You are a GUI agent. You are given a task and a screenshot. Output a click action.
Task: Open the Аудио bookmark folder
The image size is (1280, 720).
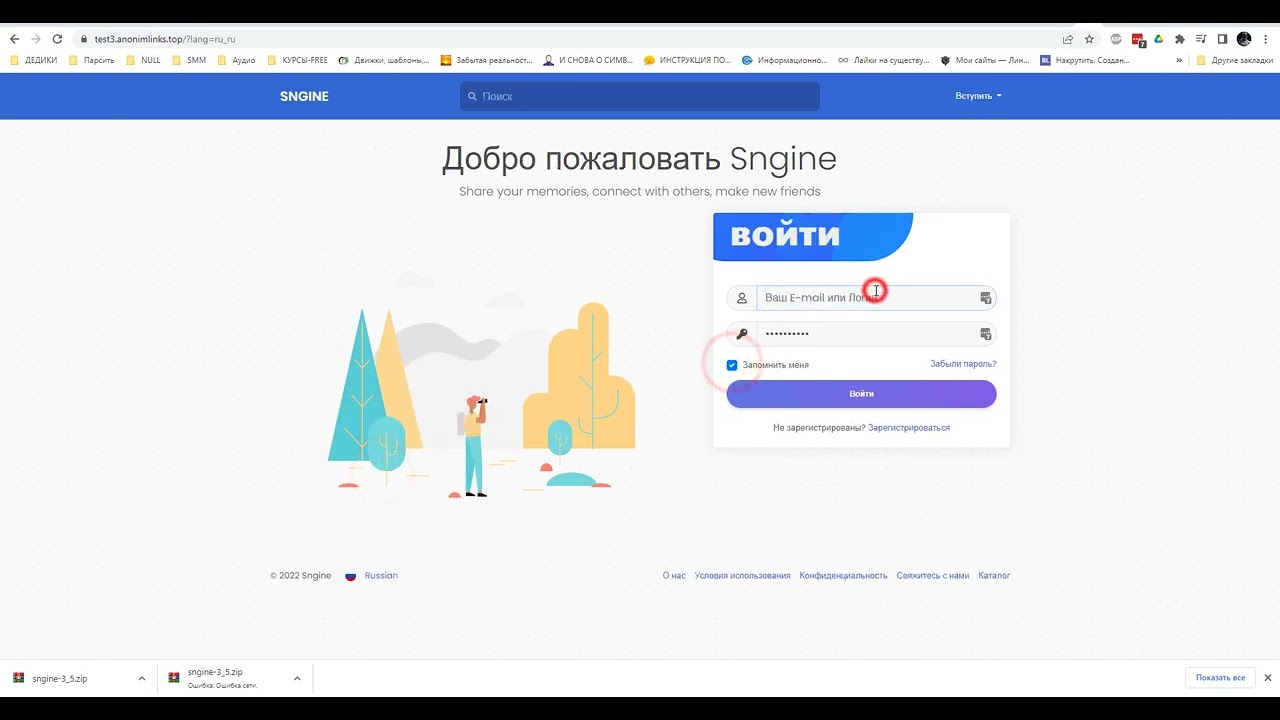[236, 60]
